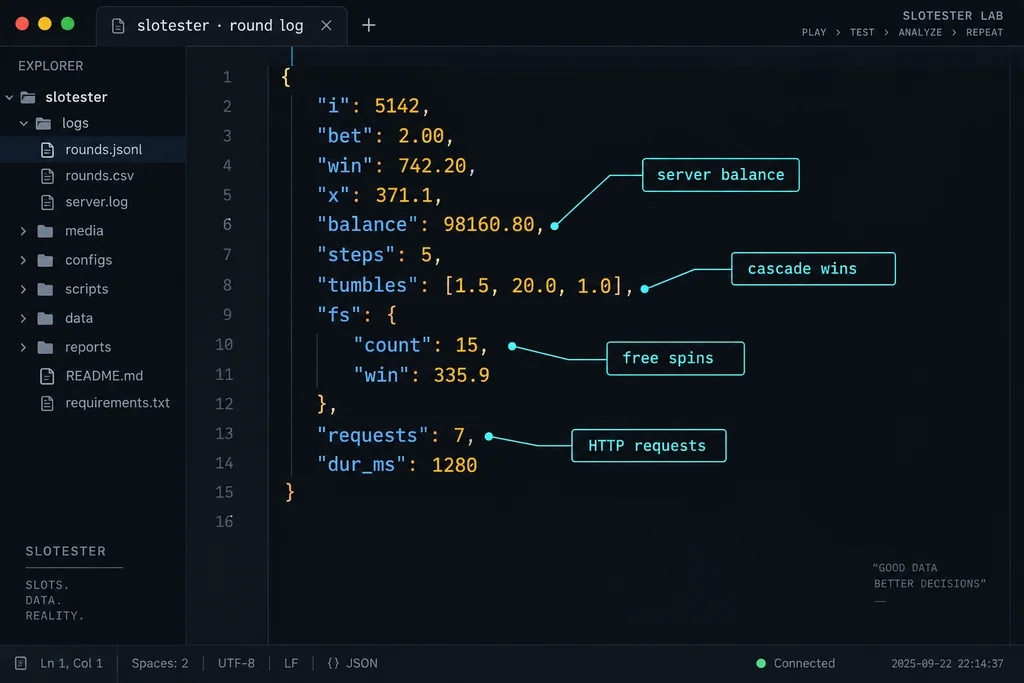Image resolution: width=1024 pixels, height=683 pixels.
Task: Select the reports folder label
Action: pos(88,347)
